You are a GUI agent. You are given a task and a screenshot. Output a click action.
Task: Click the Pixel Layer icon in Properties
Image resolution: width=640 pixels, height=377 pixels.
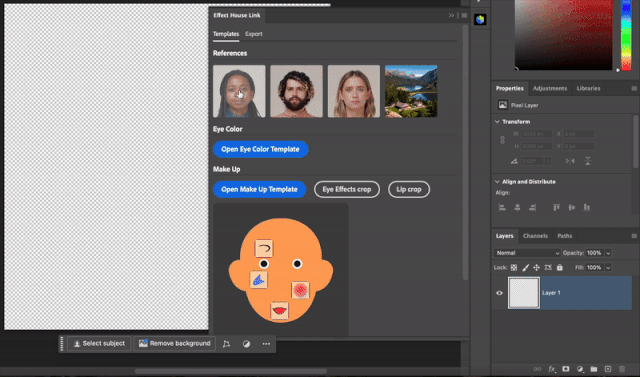pyautogui.click(x=502, y=105)
